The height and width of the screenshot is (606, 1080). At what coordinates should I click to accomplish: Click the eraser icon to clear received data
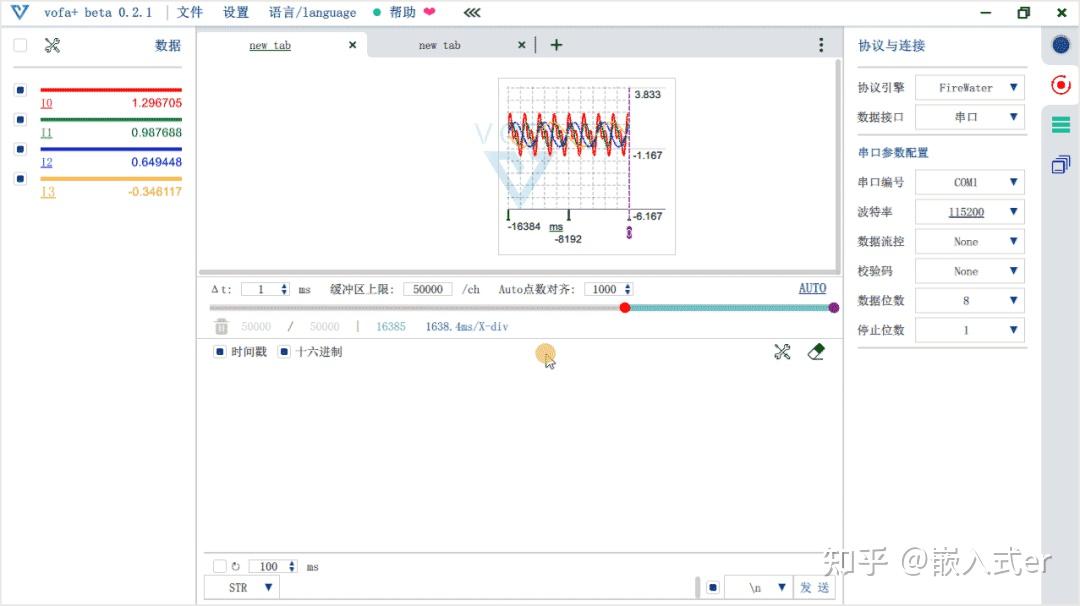pos(815,352)
